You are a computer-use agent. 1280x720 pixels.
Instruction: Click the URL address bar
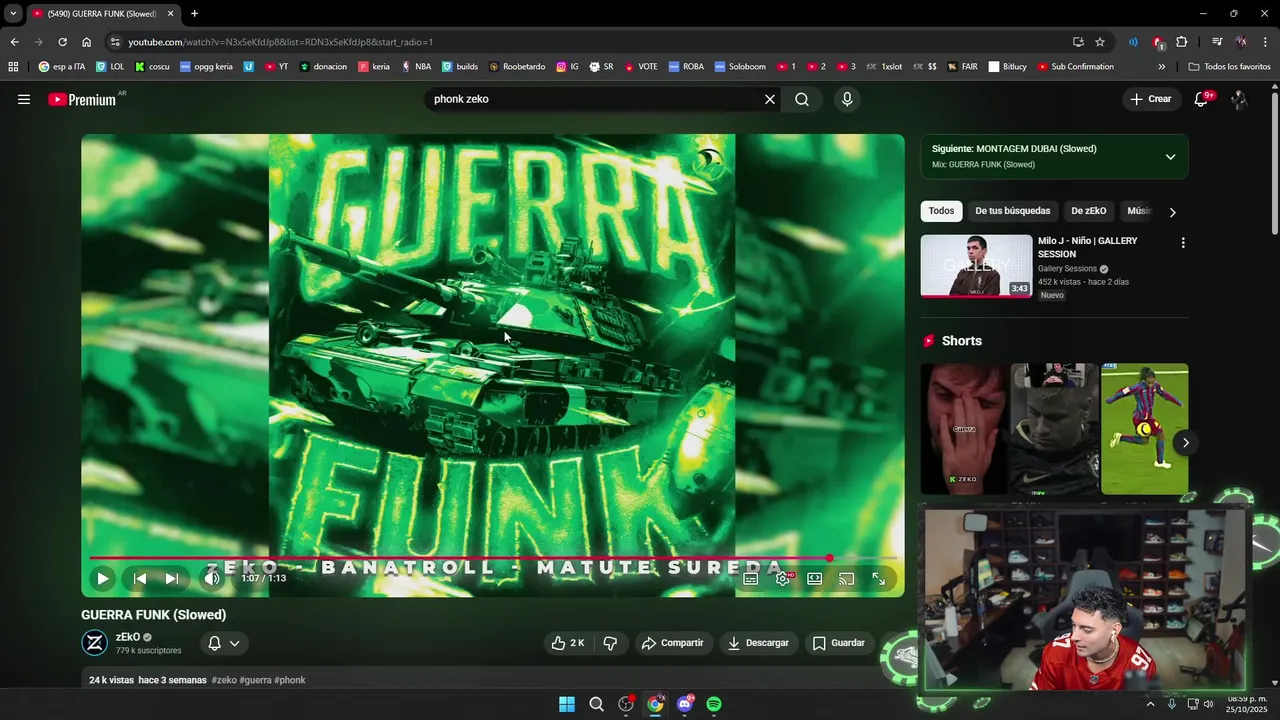click(x=590, y=42)
